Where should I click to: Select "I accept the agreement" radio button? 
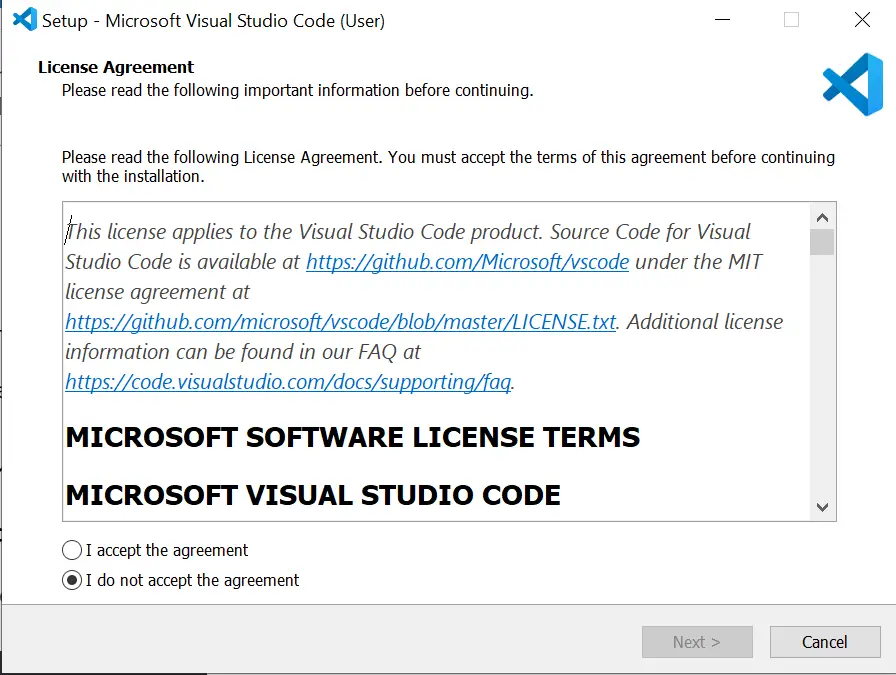pos(72,550)
